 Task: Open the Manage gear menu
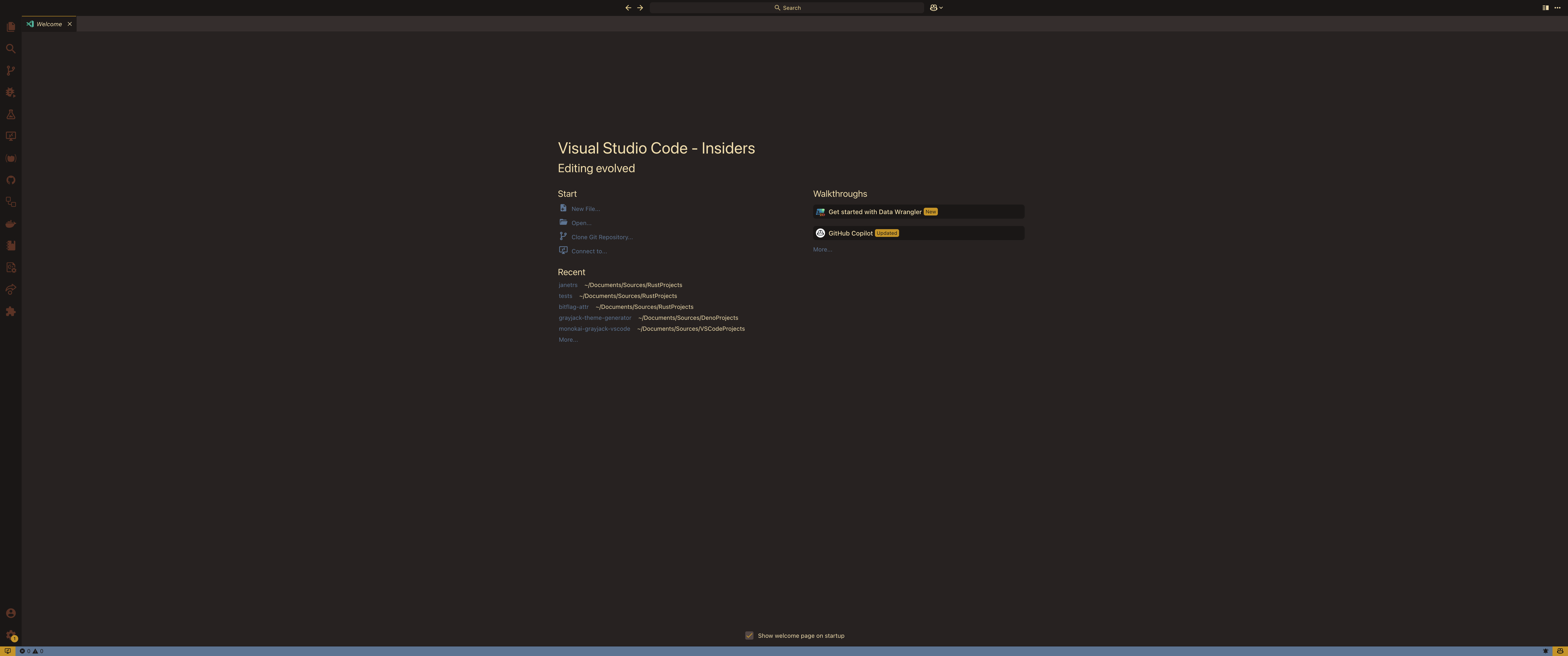coord(10,635)
